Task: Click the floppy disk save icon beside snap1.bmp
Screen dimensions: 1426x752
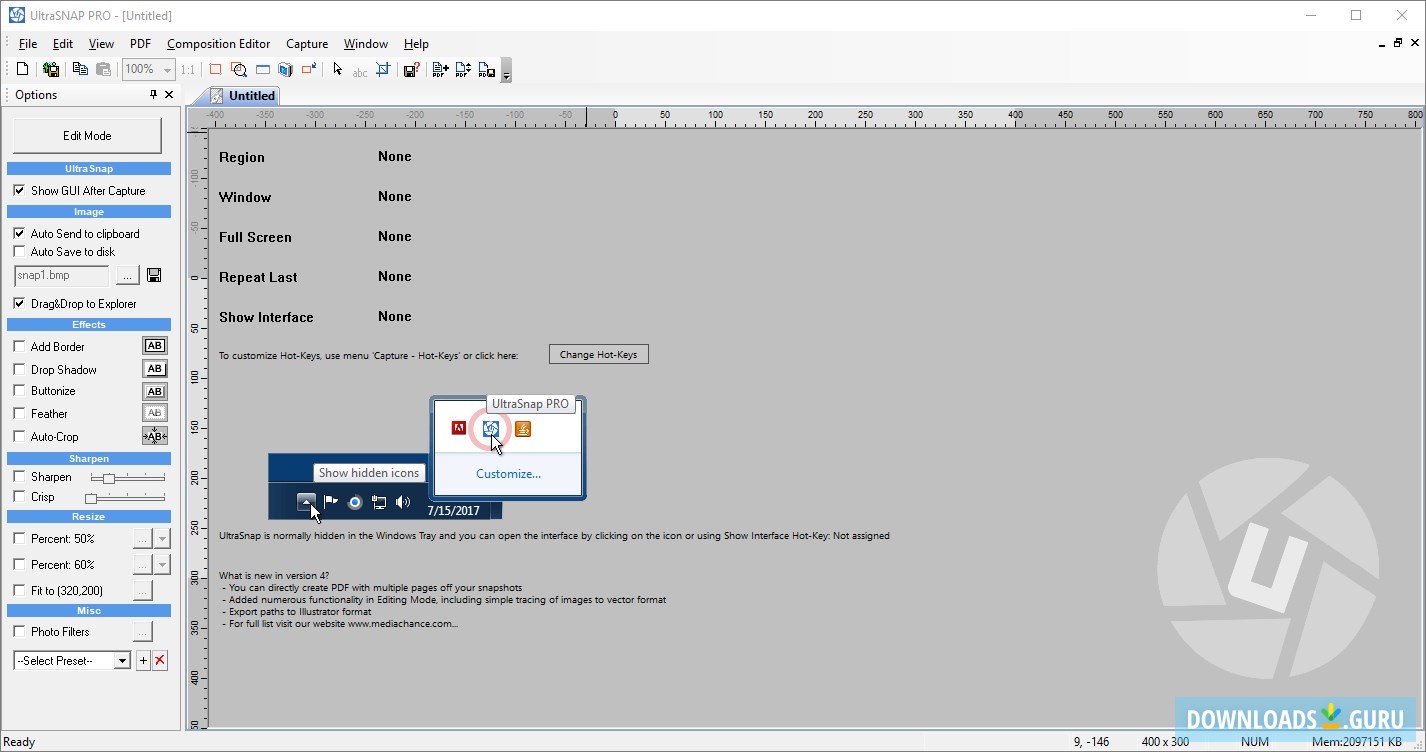Action: tap(154, 275)
